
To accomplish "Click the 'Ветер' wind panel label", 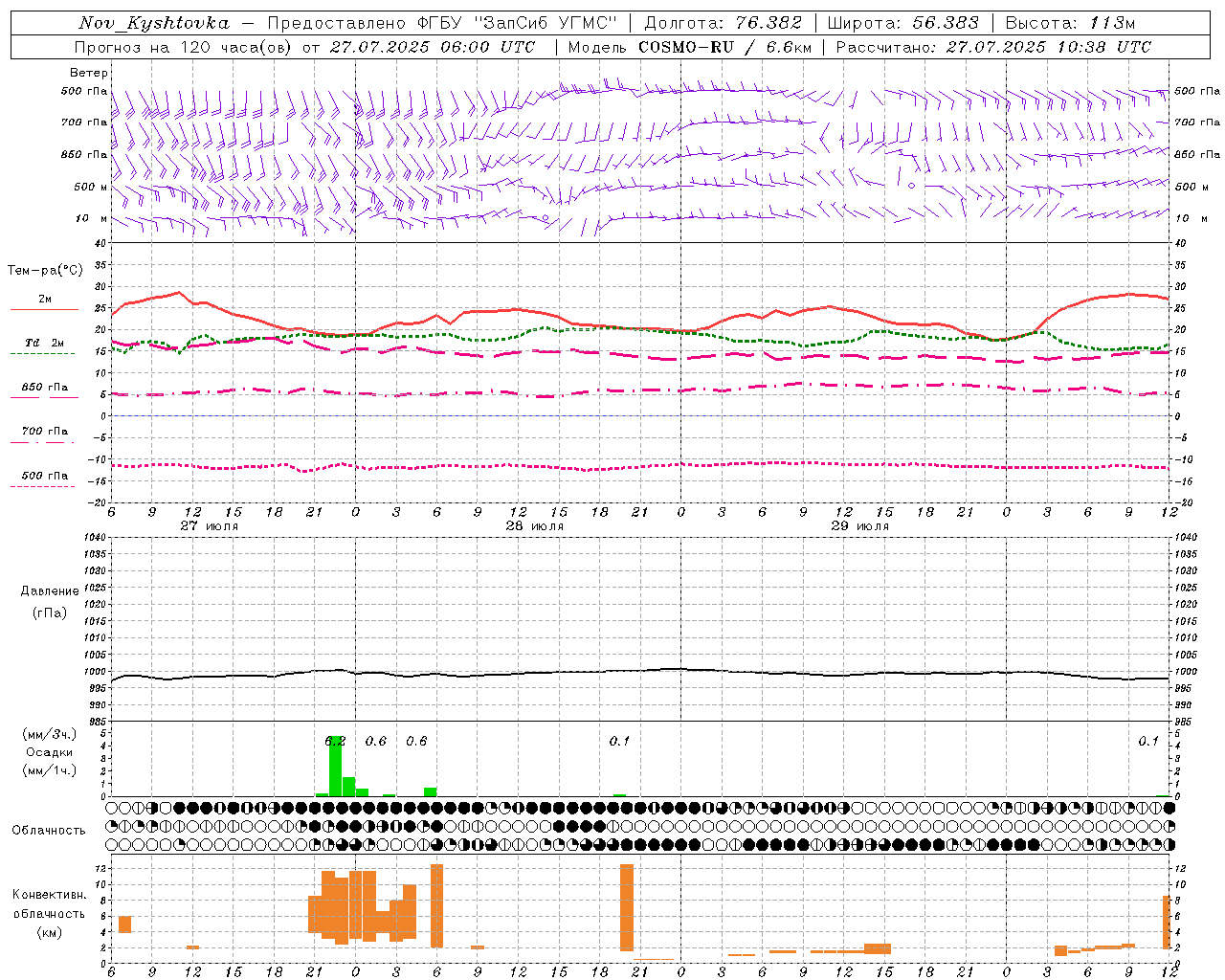I will (89, 73).
